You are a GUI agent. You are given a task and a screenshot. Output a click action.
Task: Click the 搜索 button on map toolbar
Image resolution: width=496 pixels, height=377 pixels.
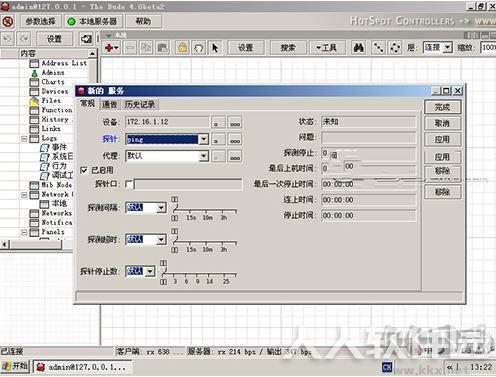(288, 48)
